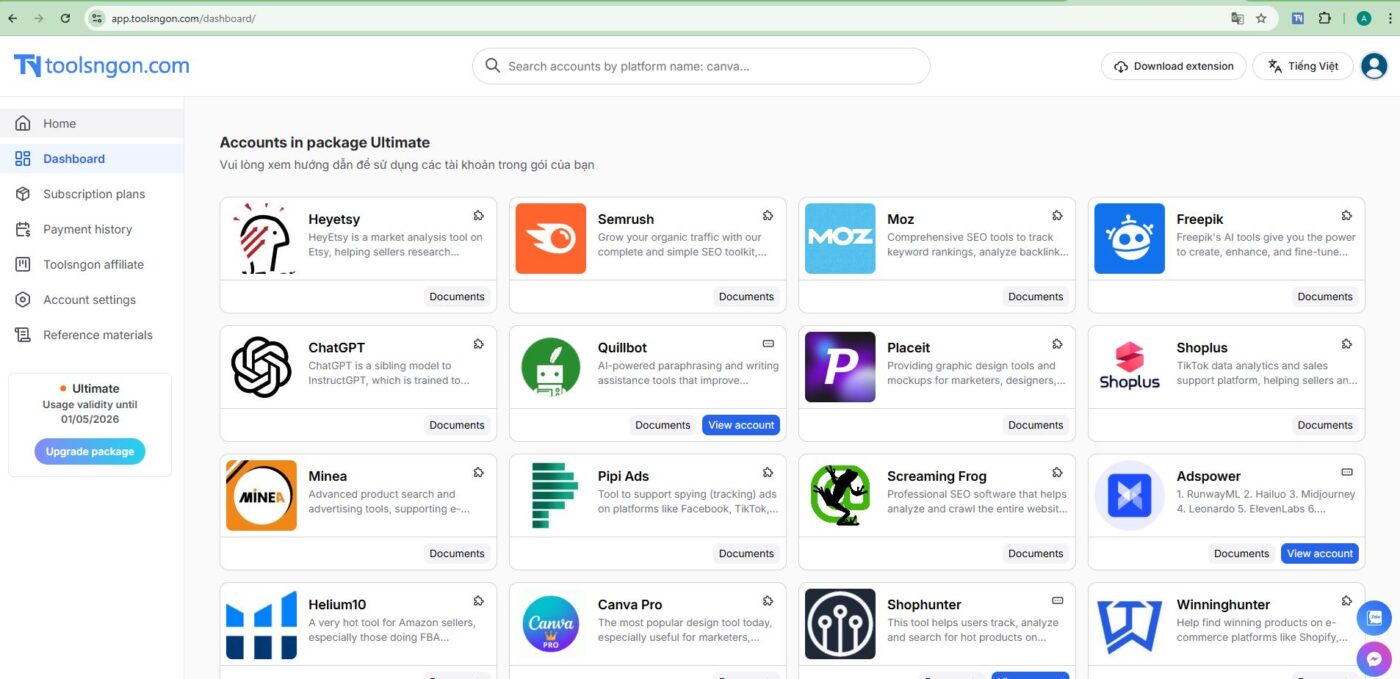Open Documents for Placeit
The image size is (1400, 679).
[x=1036, y=425]
